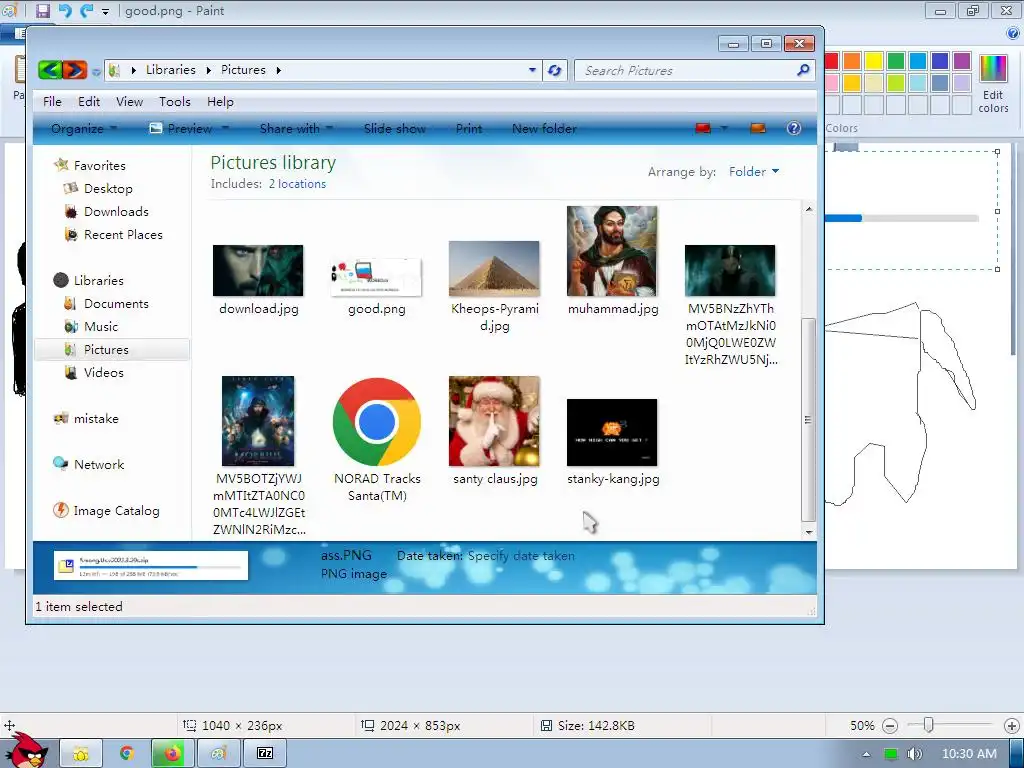Open Edit colors in Paint

click(993, 84)
